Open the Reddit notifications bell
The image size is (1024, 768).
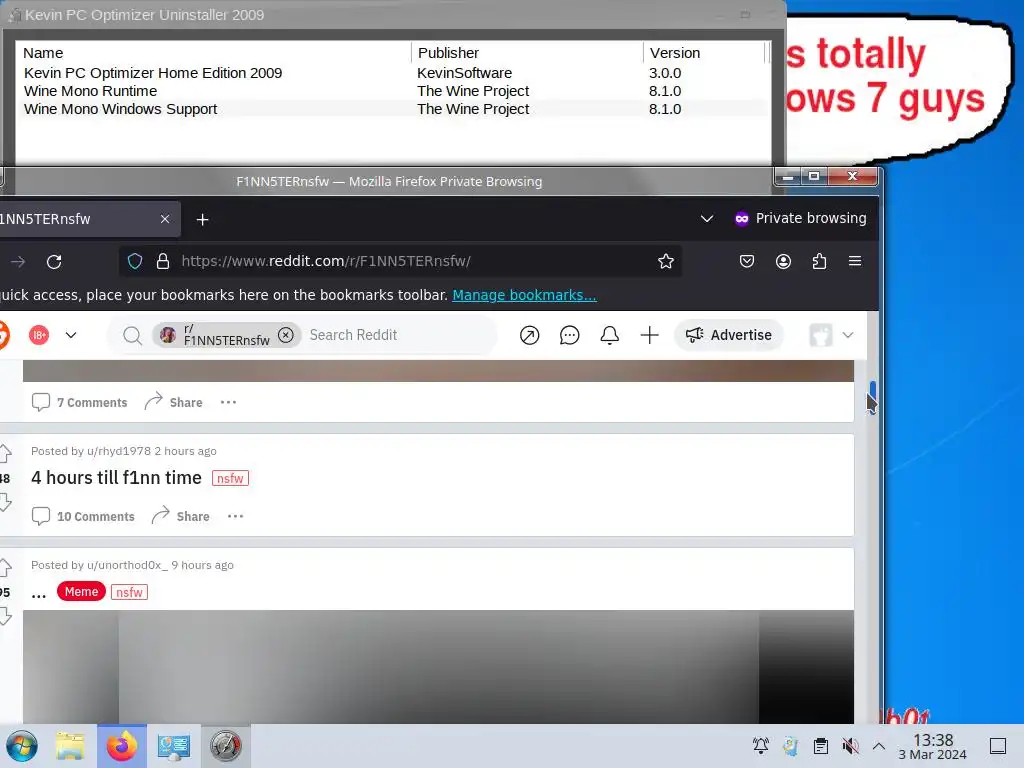pyautogui.click(x=609, y=335)
